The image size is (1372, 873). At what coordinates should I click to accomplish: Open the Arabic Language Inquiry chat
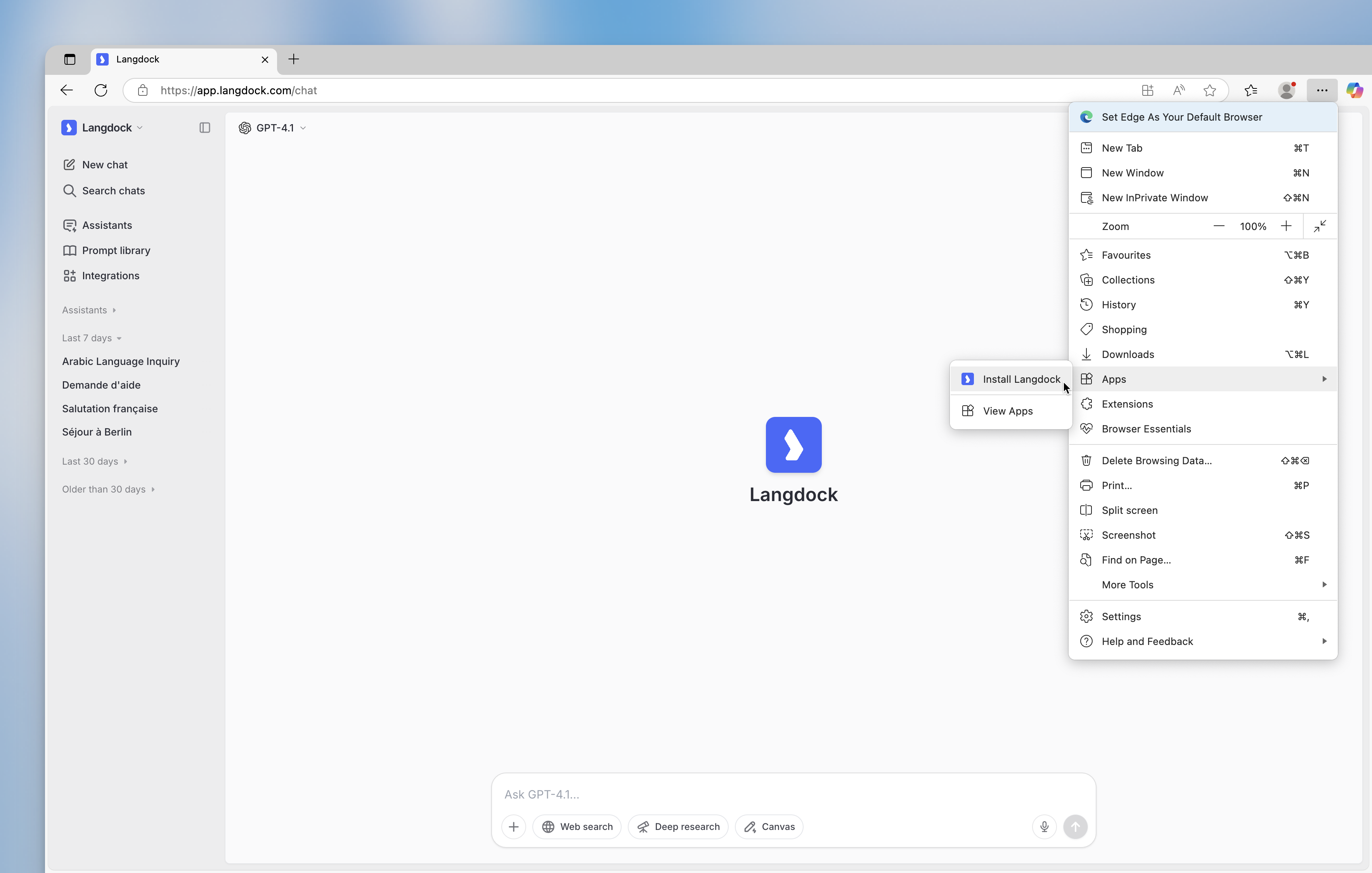click(121, 361)
